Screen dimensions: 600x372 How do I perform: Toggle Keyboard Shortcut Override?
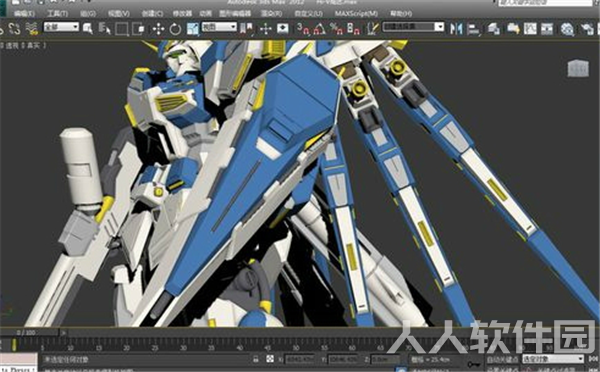click(283, 29)
